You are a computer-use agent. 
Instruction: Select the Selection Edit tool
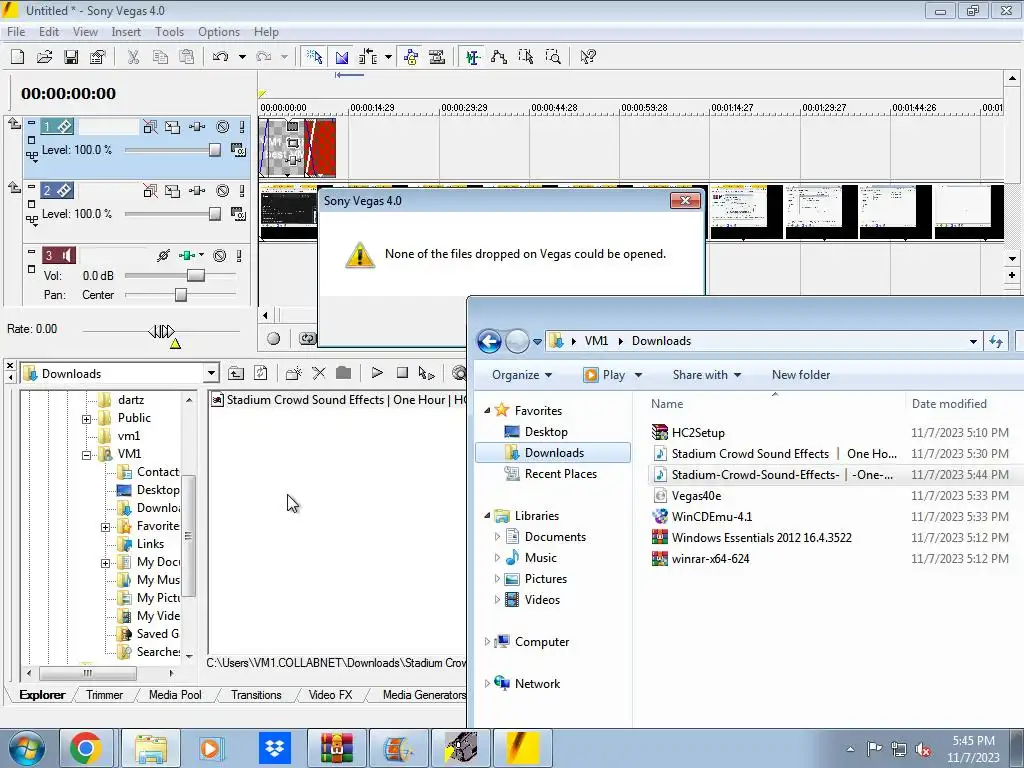pyautogui.click(x=526, y=57)
